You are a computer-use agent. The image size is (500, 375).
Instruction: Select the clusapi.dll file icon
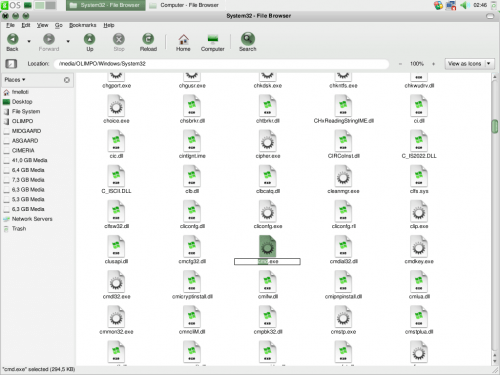coord(116,247)
